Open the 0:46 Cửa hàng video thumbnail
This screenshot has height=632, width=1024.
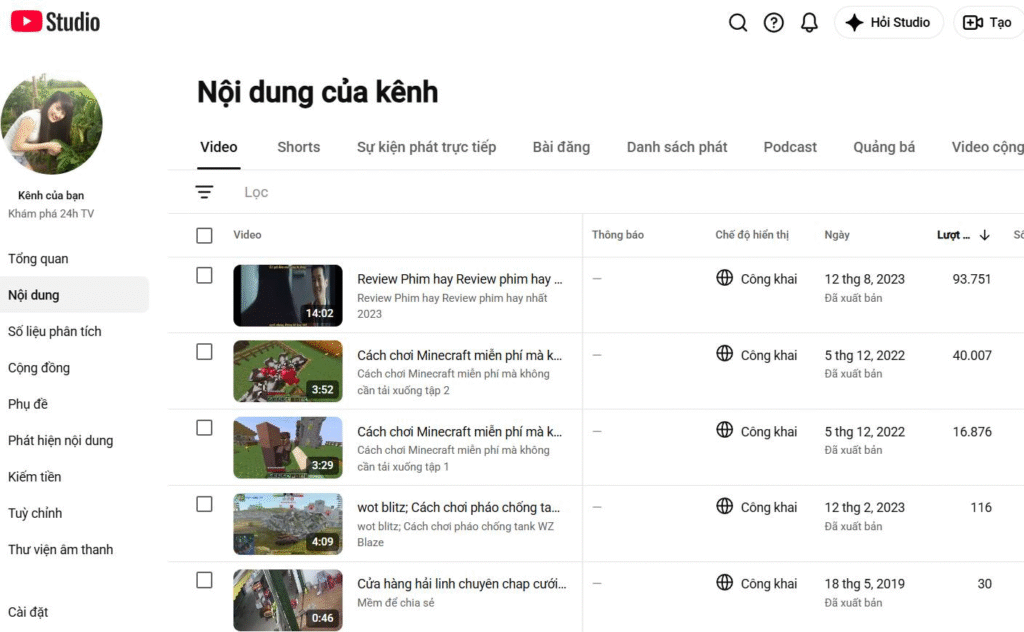pos(288,600)
